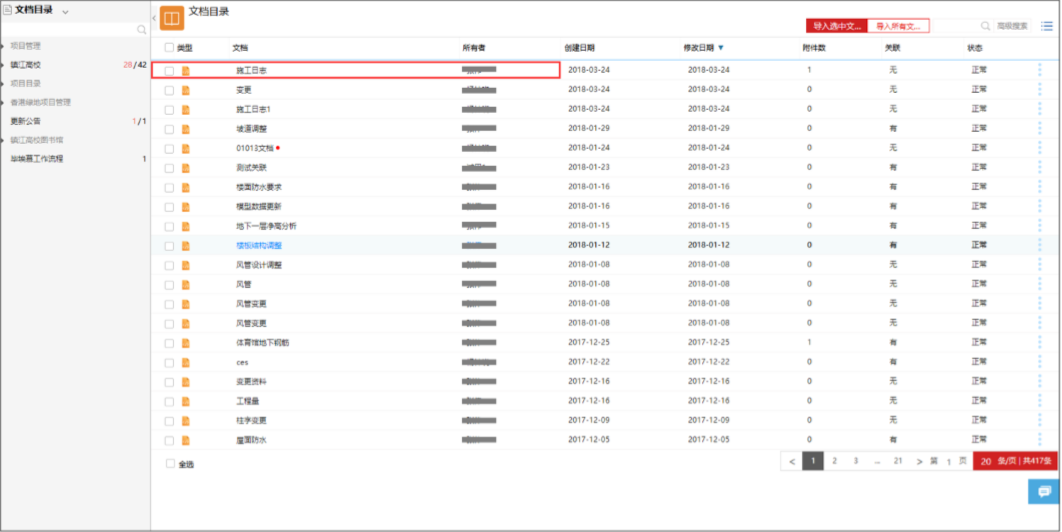Tick the checkbox for the 01013文档 row

point(169,148)
